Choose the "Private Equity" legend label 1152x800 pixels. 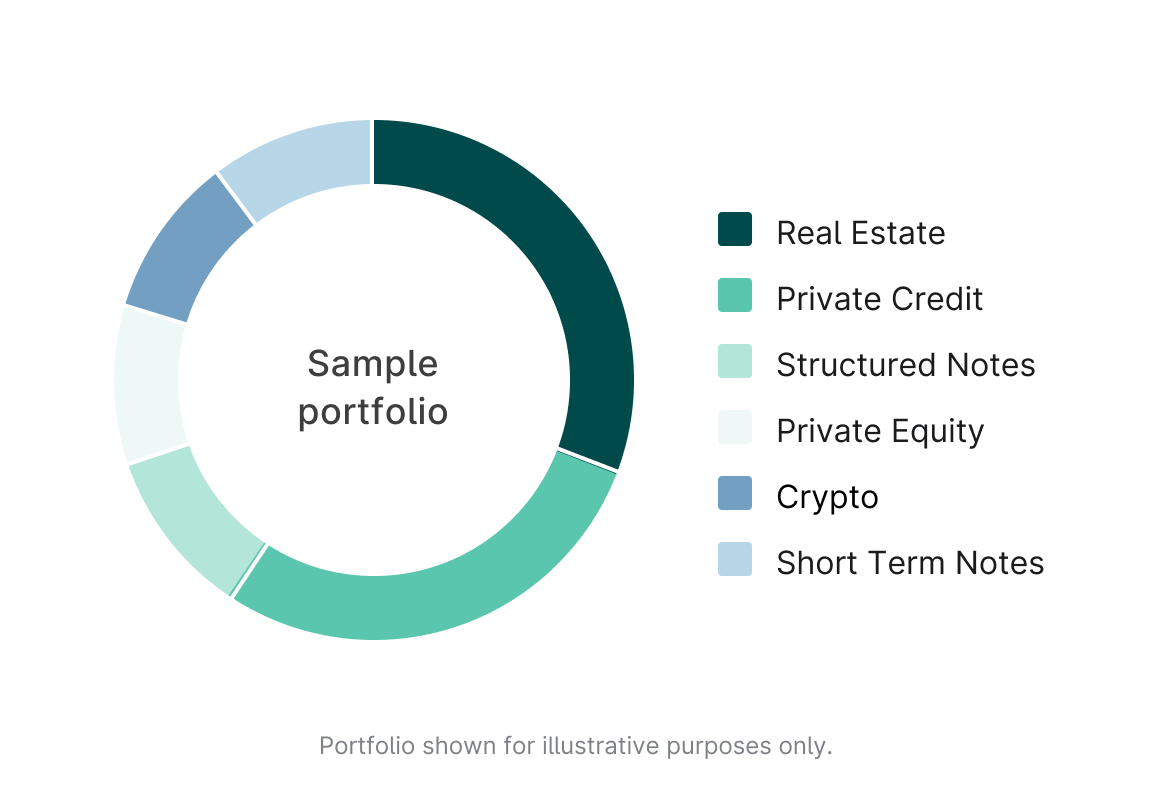click(880, 431)
